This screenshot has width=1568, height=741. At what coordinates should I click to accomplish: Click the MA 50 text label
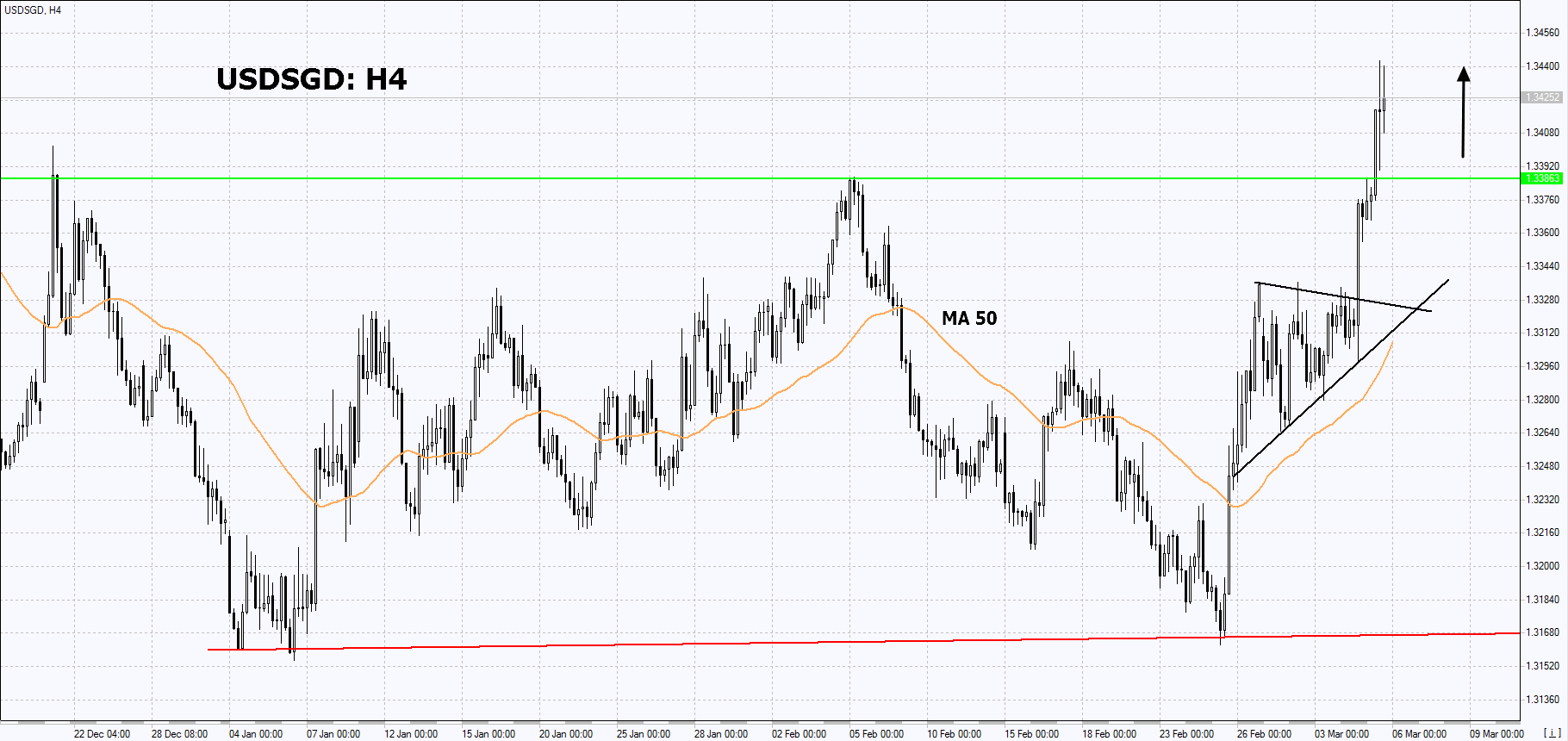tap(969, 319)
